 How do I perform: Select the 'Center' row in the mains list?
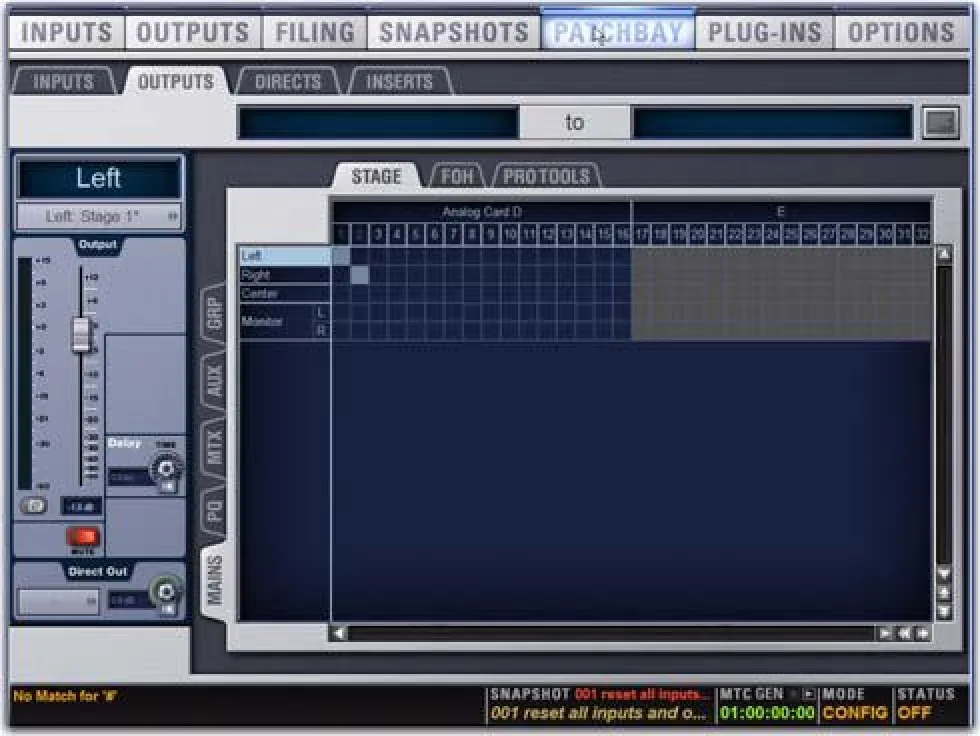285,294
